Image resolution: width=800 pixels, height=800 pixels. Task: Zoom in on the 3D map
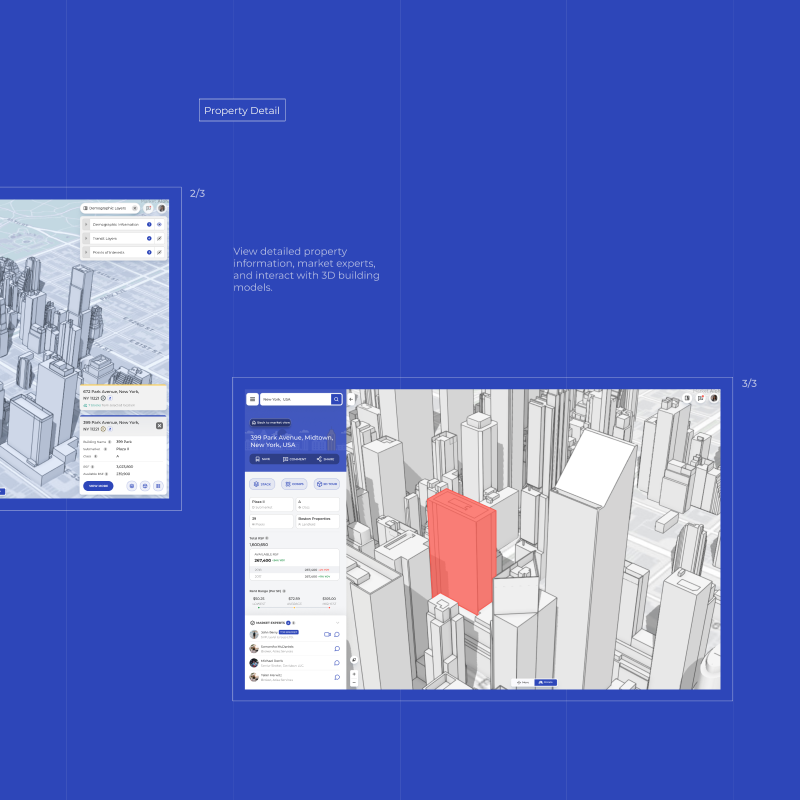[x=354, y=674]
